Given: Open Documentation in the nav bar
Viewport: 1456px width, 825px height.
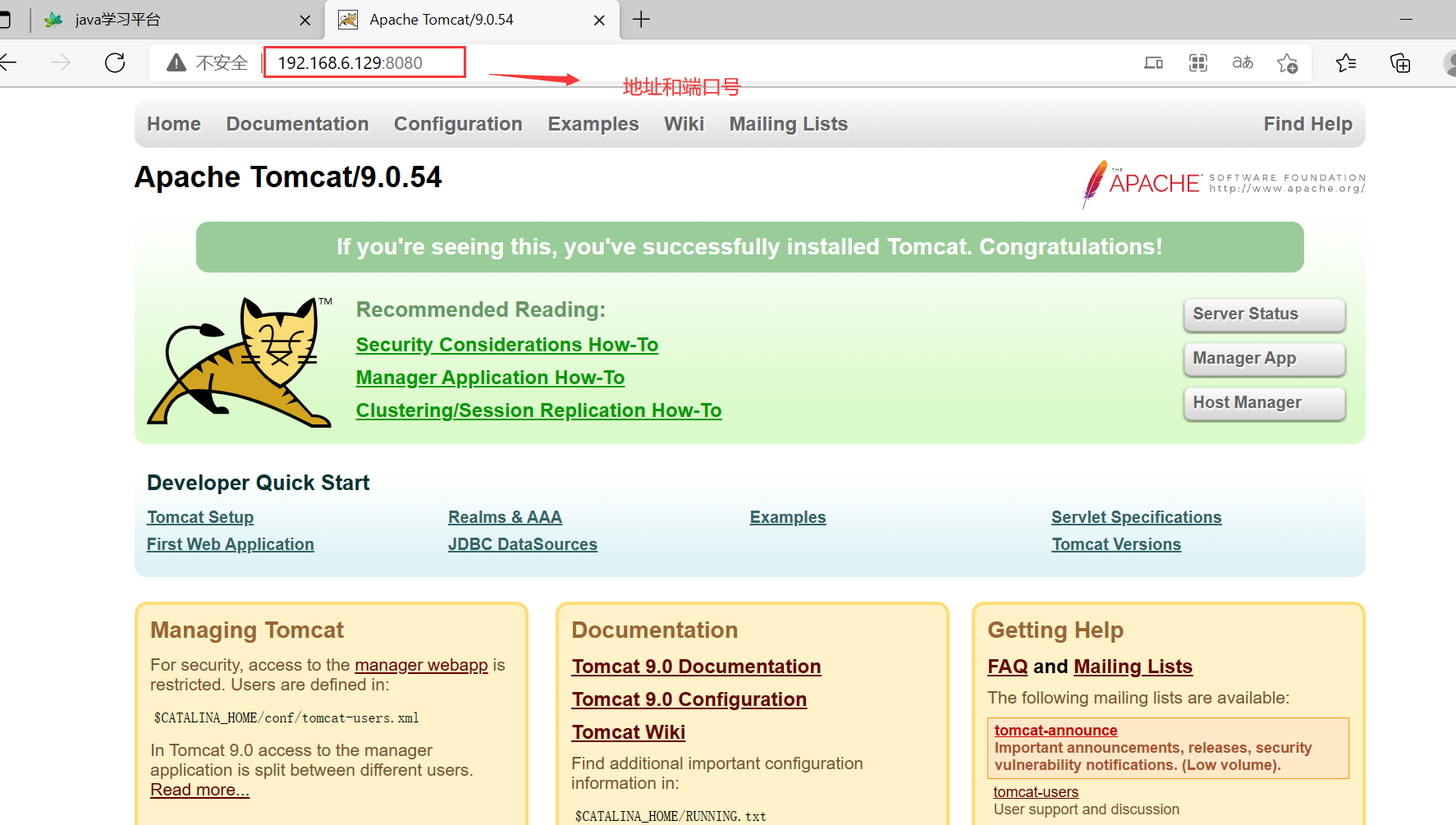Looking at the screenshot, I should click(297, 124).
